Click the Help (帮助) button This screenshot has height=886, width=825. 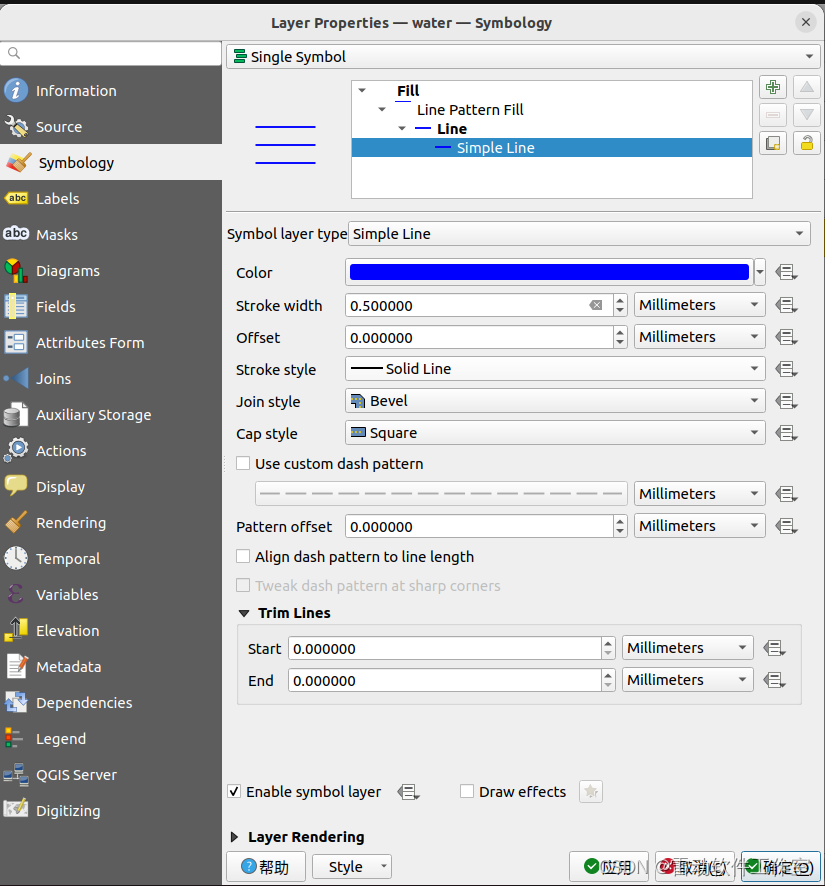click(266, 867)
